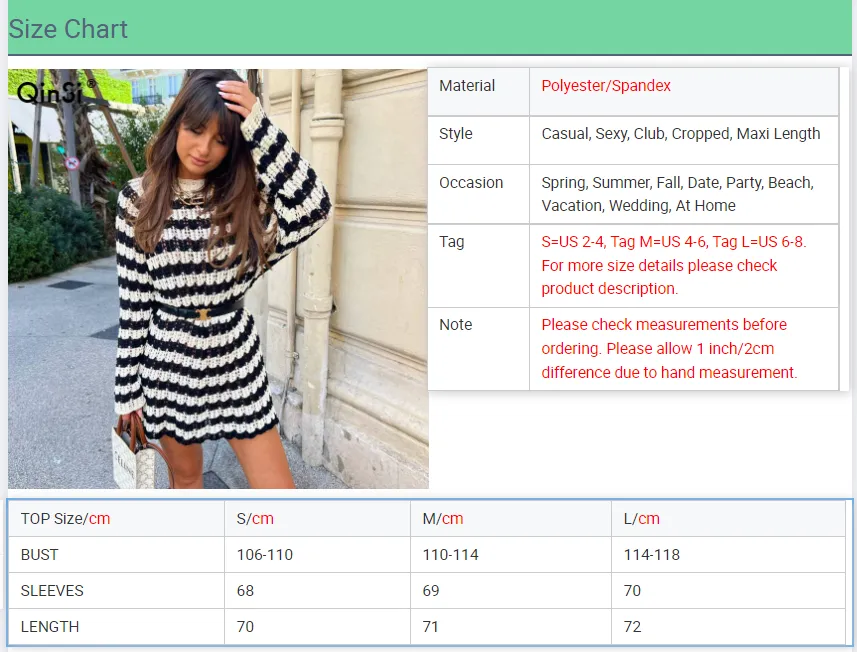Image resolution: width=857 pixels, height=652 pixels.
Task: Click the Occasion row label
Action: pos(471,183)
